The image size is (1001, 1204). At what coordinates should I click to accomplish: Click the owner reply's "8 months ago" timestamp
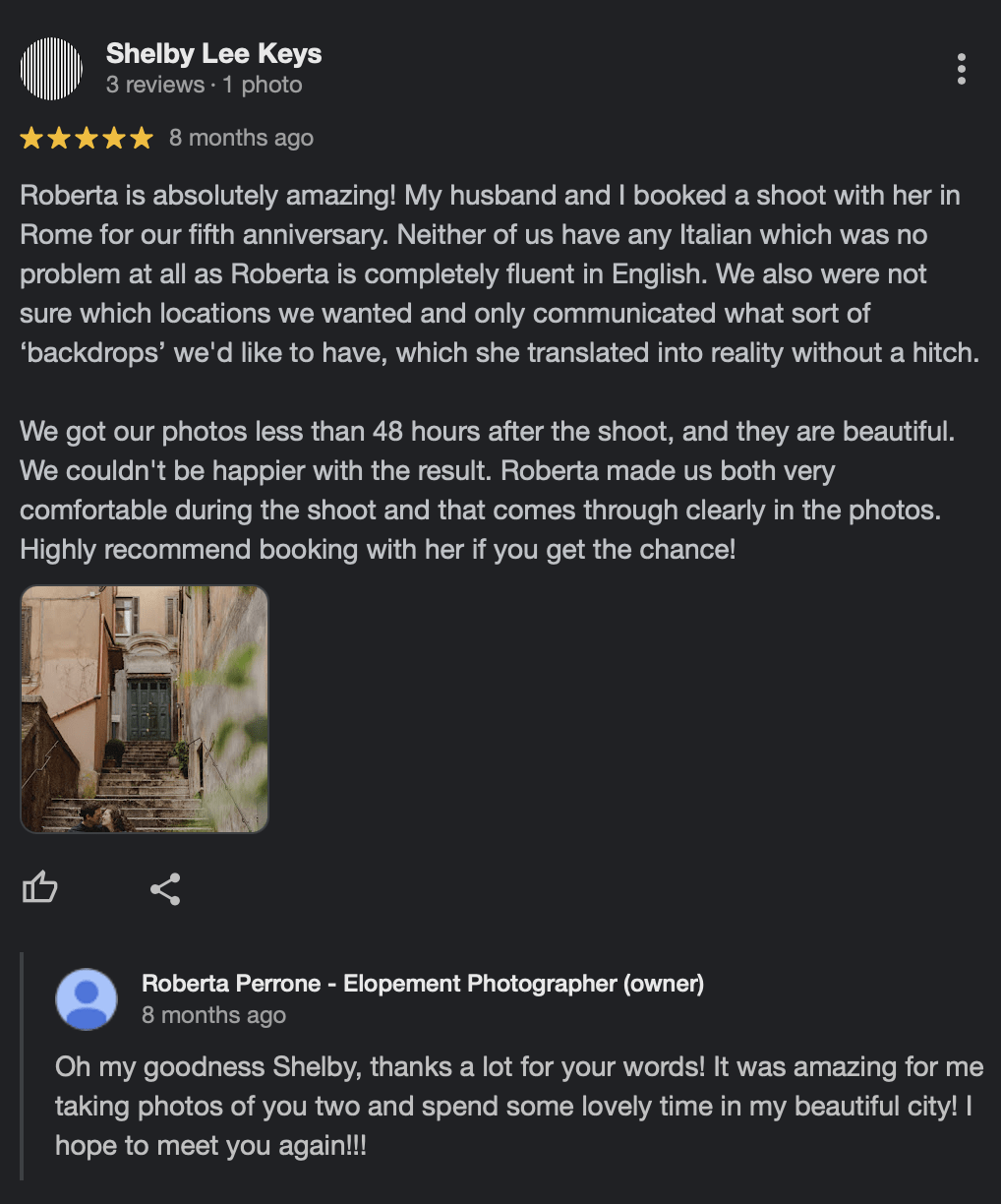[213, 1015]
